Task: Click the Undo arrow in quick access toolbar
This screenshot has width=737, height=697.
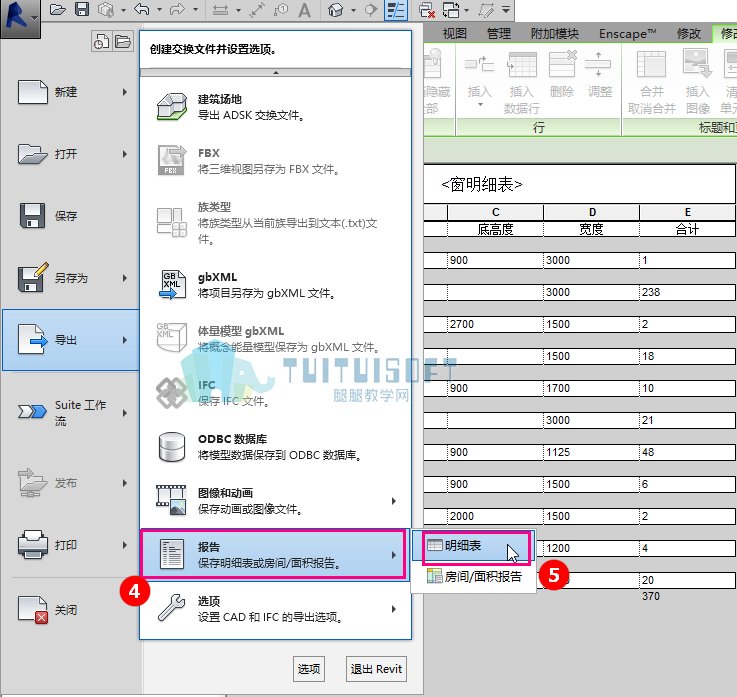Action: [141, 9]
